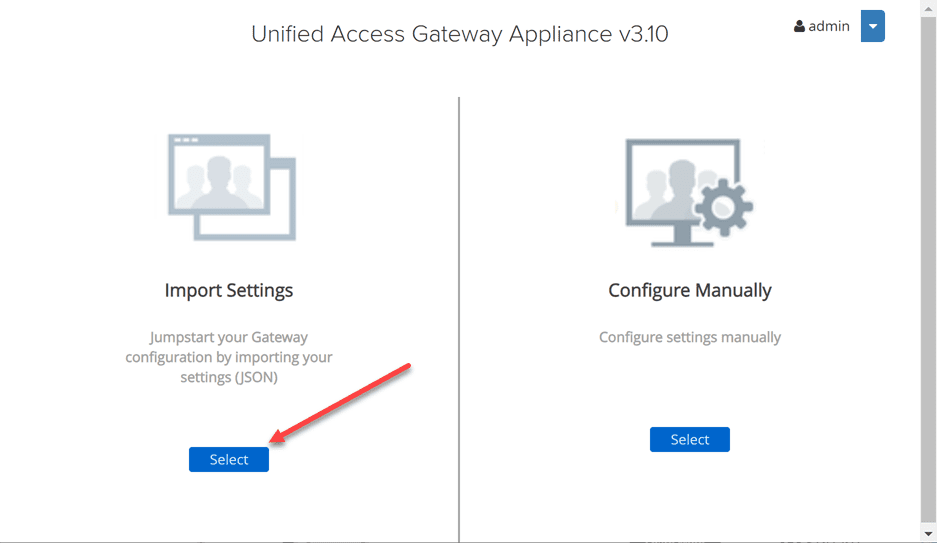This screenshot has height=543, width=937.
Task: Click the scrollbar up arrow
Action: point(929,6)
